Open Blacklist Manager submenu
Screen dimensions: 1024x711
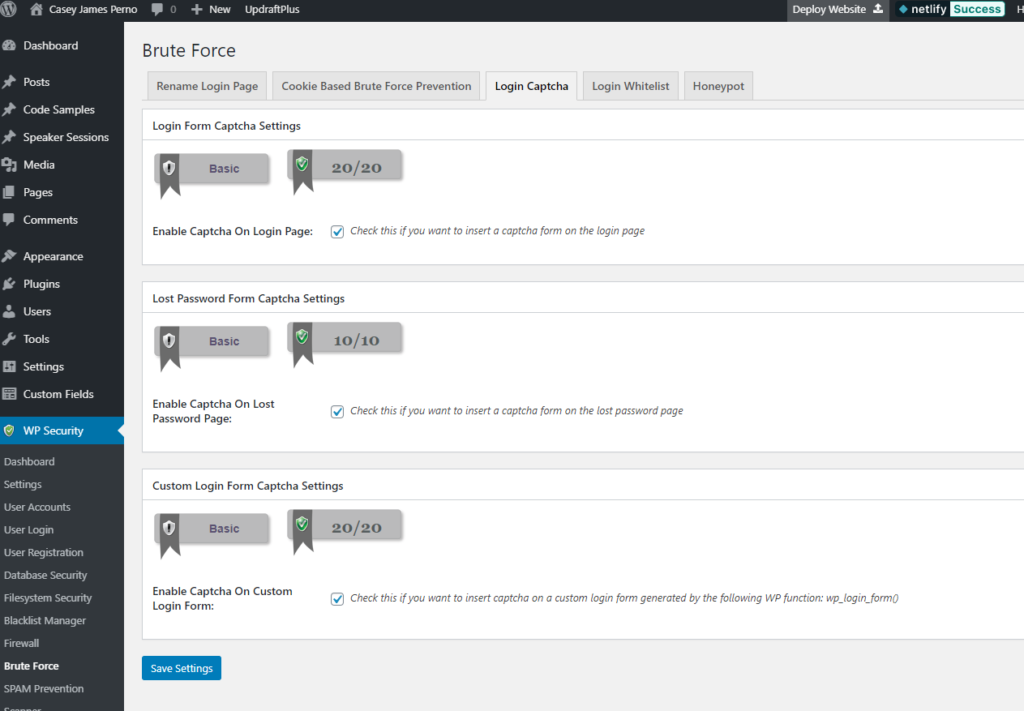(x=45, y=621)
